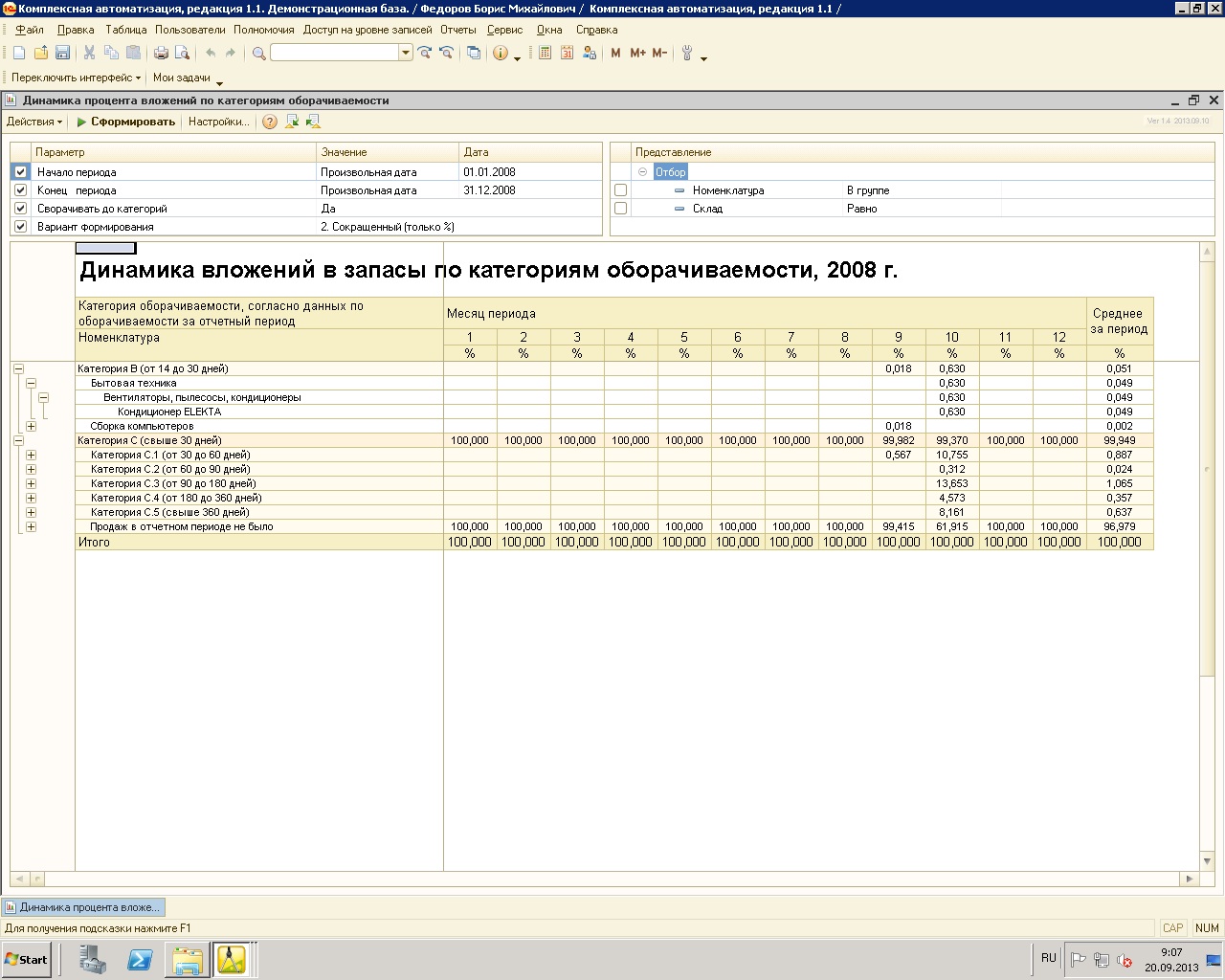The width and height of the screenshot is (1225, 980).
Task: Click the M- memory subtract button
Action: (x=659, y=54)
